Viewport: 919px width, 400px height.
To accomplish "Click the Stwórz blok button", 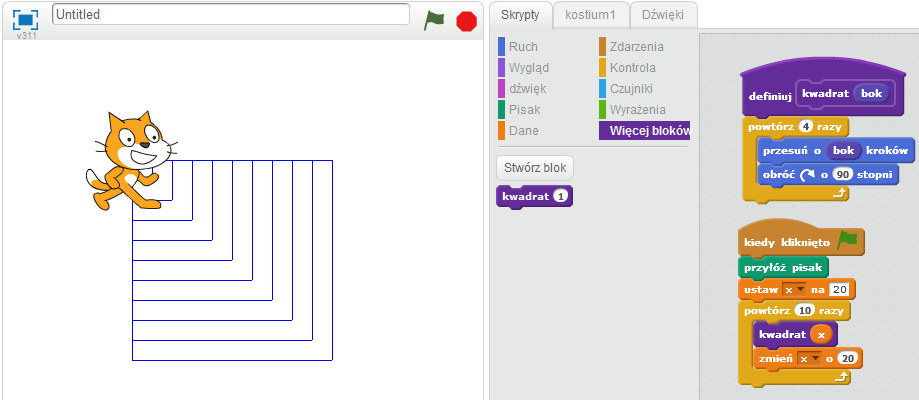I will 535,168.
